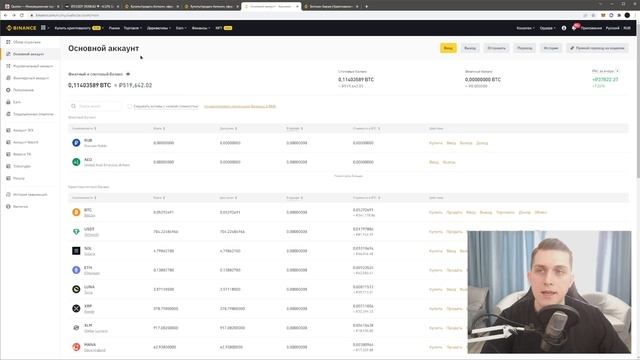
Task: Toggle the balance visibility eye icon
Action: click(x=128, y=74)
